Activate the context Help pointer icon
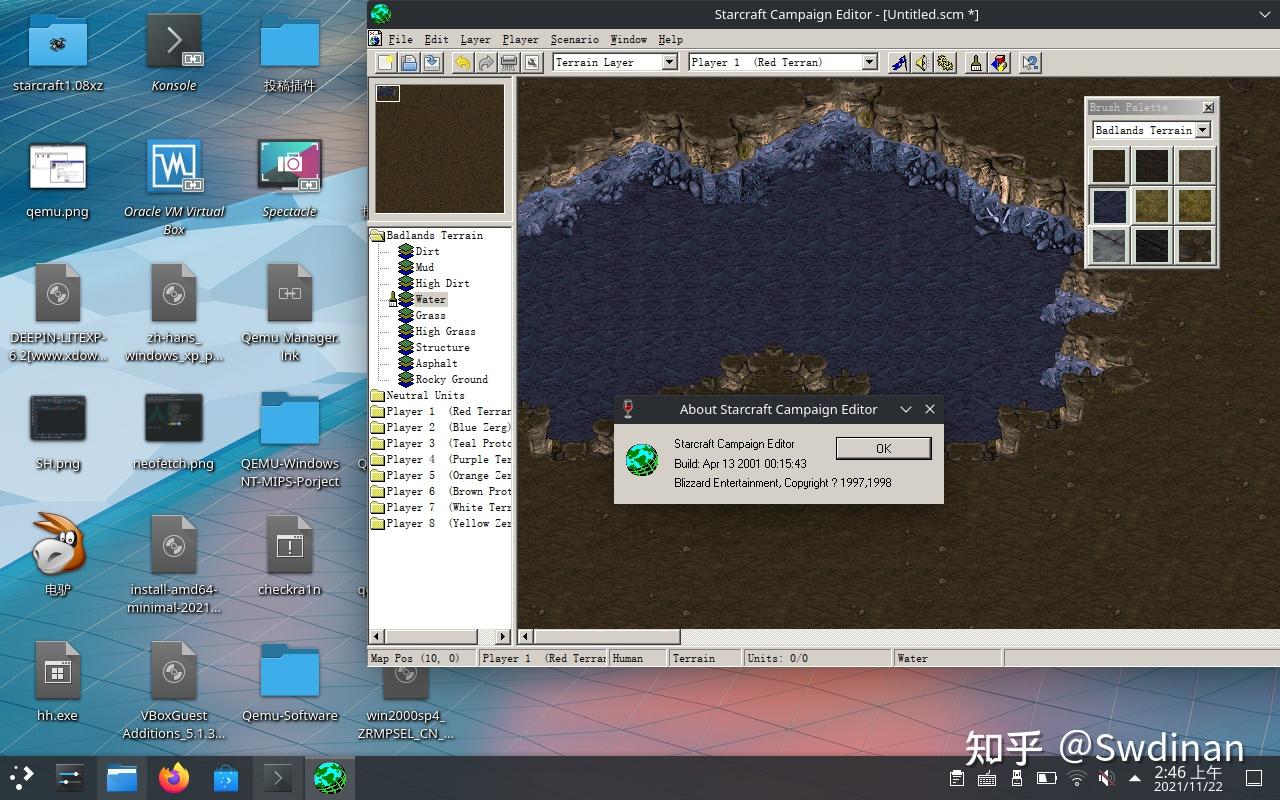The height and width of the screenshot is (800, 1280). coord(1030,62)
